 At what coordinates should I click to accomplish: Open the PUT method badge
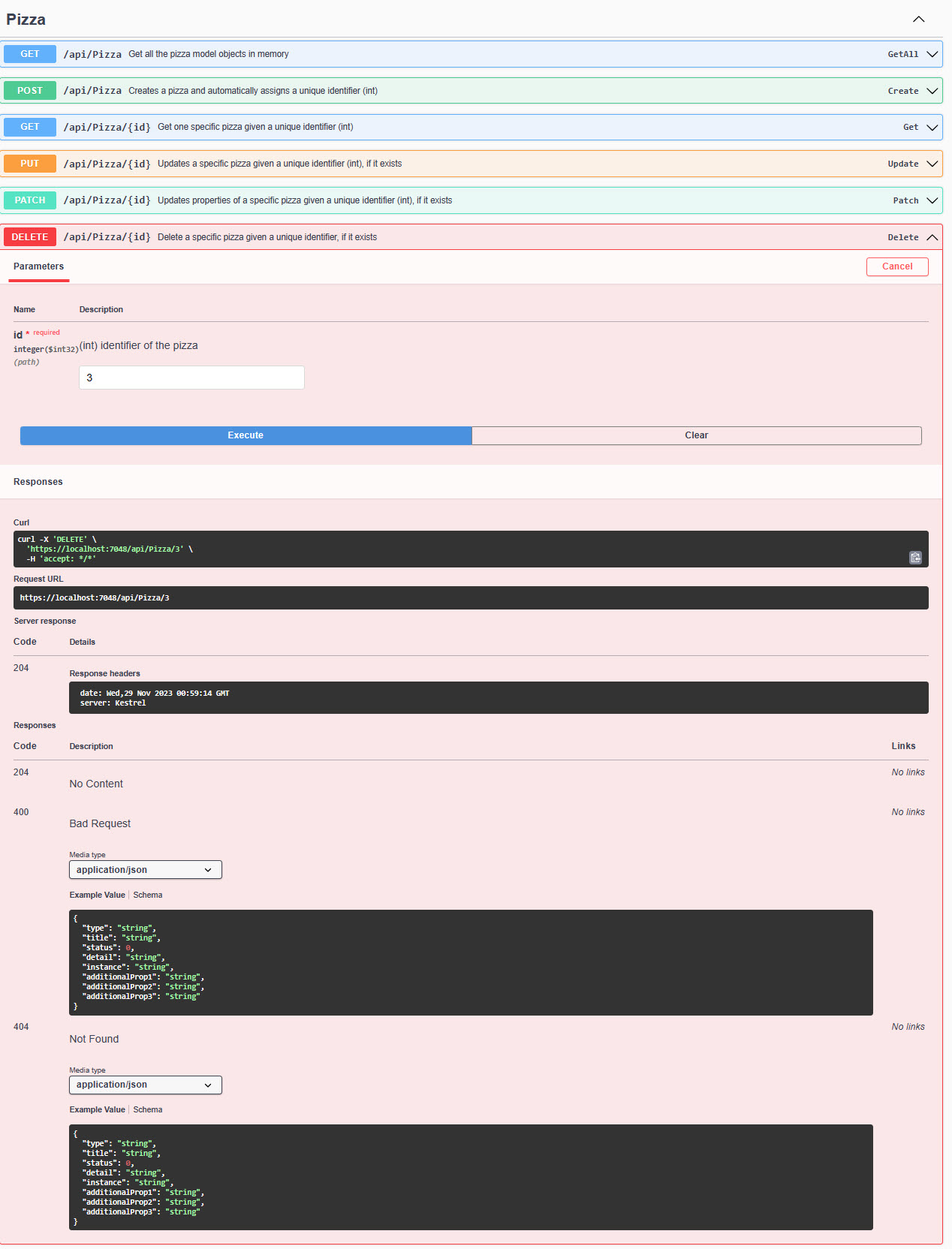point(30,164)
